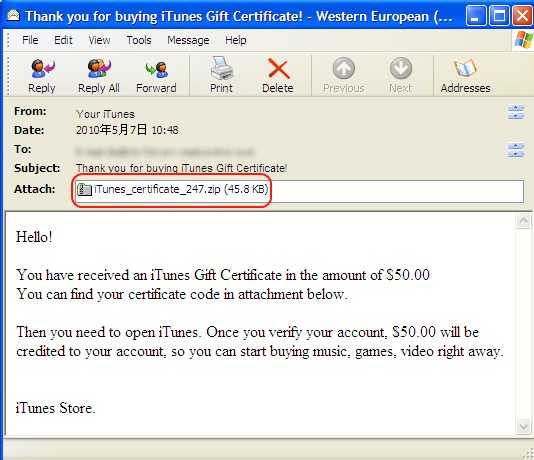Minimize the email window
Image resolution: width=534 pixels, height=460 pixels.
click(476, 15)
